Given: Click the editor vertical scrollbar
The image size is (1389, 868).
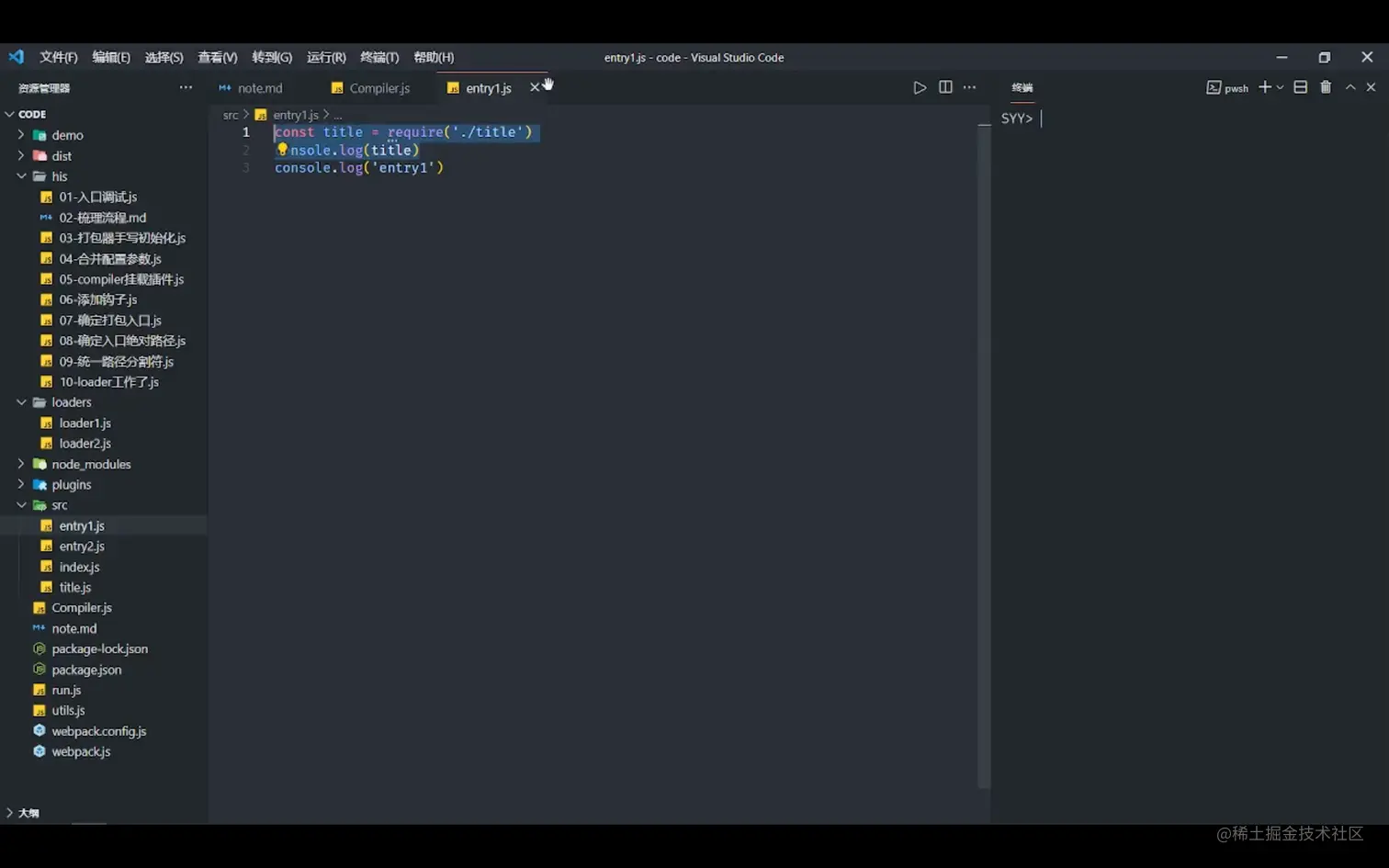Looking at the screenshot, I should (984, 456).
